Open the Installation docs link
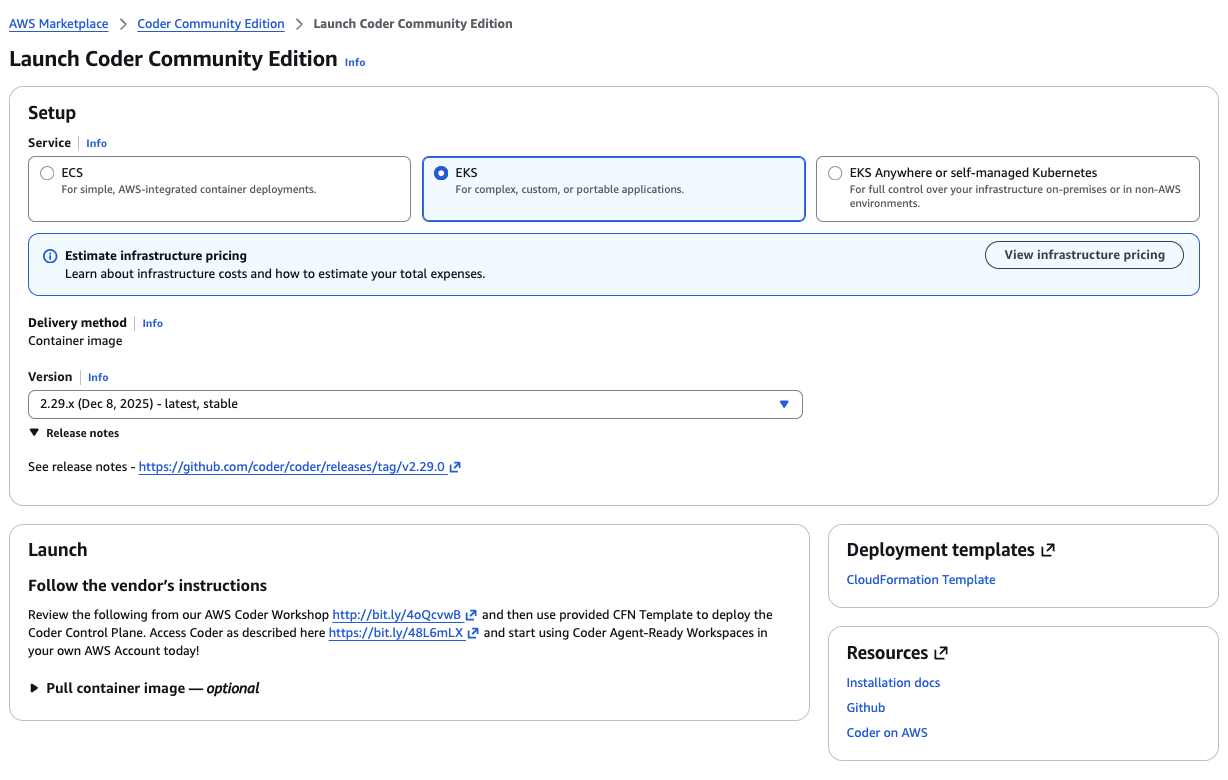This screenshot has width=1228, height=780. (893, 682)
